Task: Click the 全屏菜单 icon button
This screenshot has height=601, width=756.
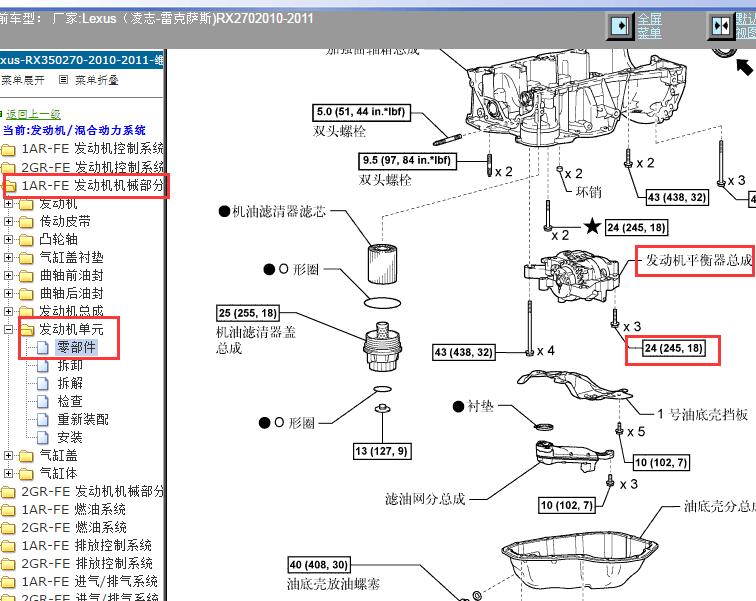Action: point(620,26)
